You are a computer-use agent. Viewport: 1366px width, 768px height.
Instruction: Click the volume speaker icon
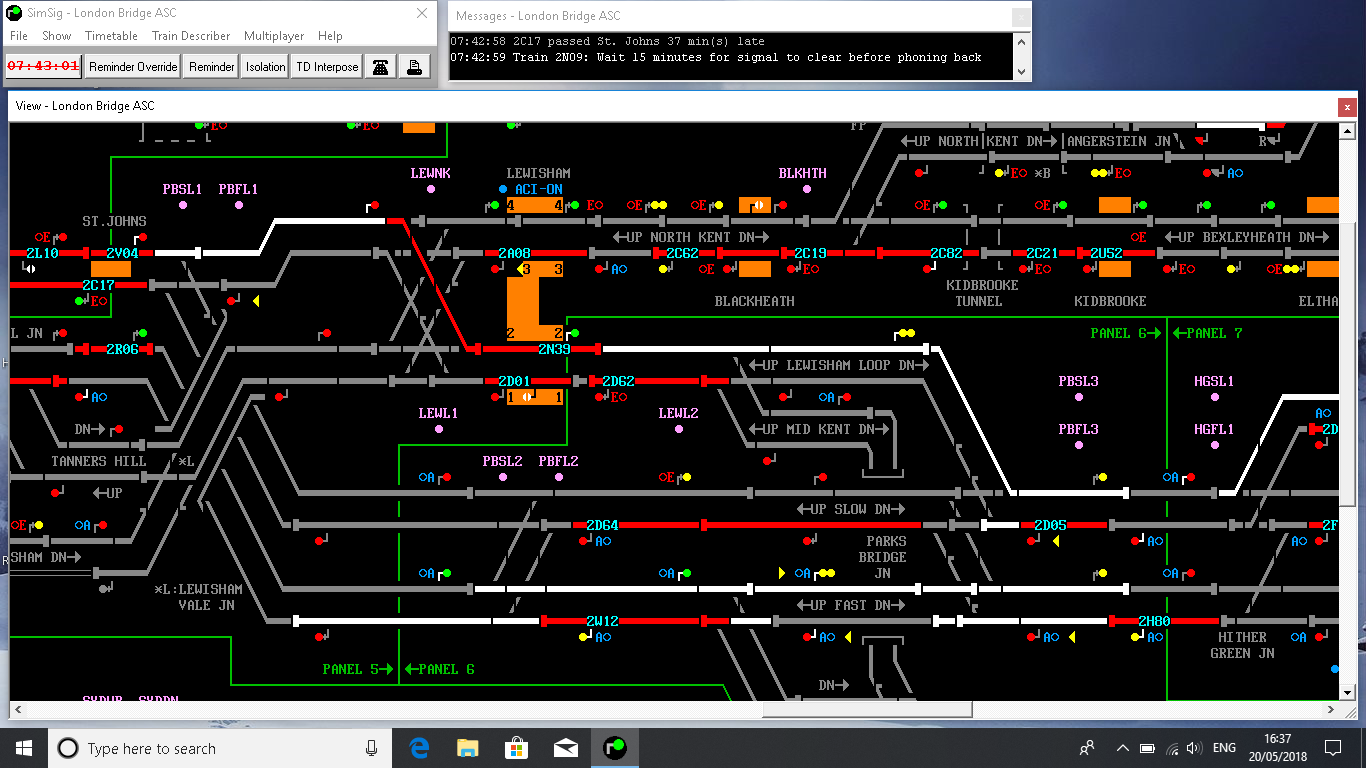1193,748
